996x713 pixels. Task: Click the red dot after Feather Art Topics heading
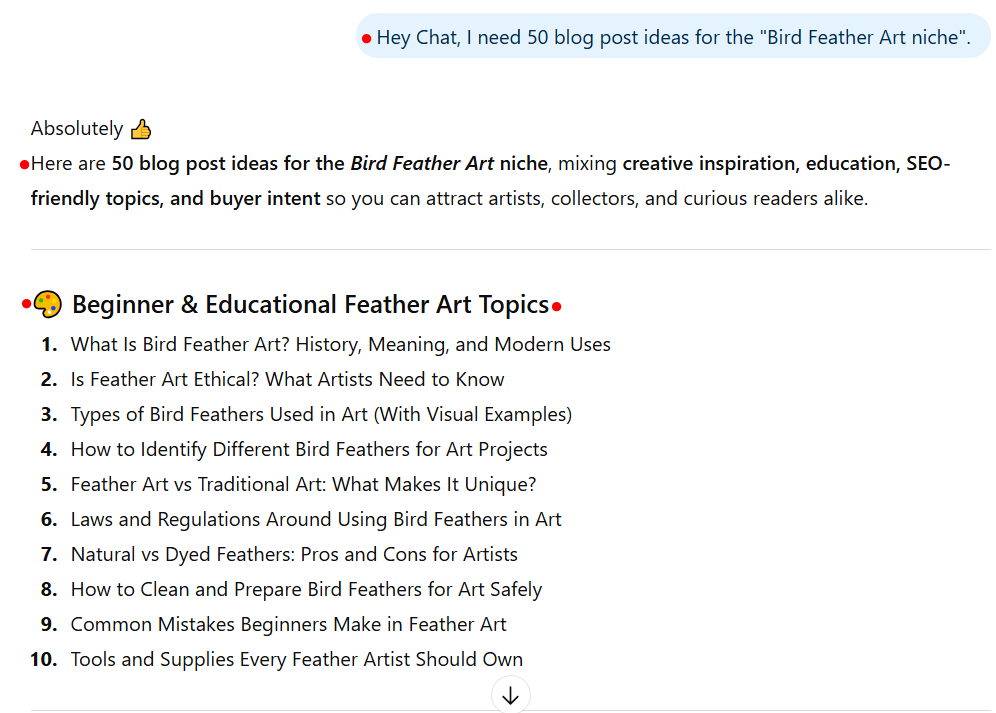[556, 305]
